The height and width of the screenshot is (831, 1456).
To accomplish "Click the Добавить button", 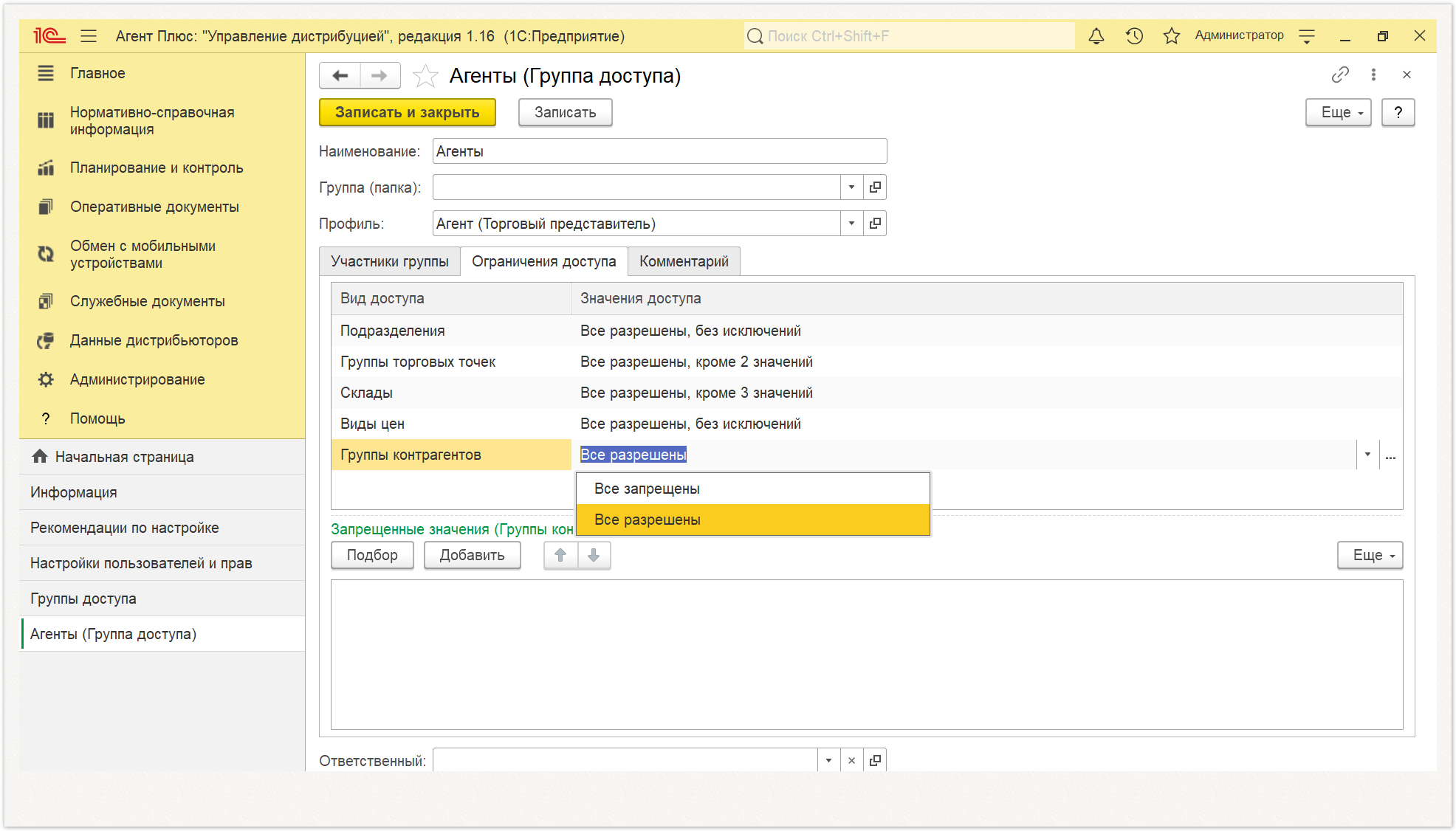I will pos(473,555).
